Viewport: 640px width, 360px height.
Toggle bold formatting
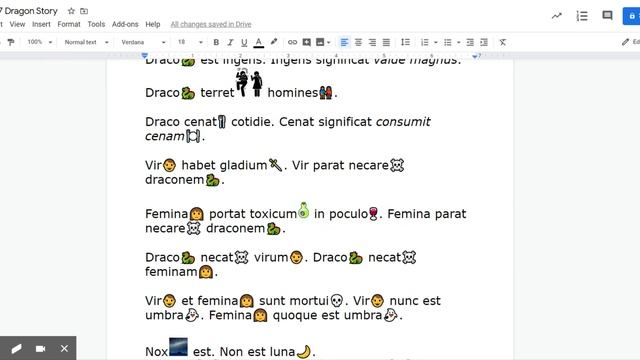tap(216, 42)
